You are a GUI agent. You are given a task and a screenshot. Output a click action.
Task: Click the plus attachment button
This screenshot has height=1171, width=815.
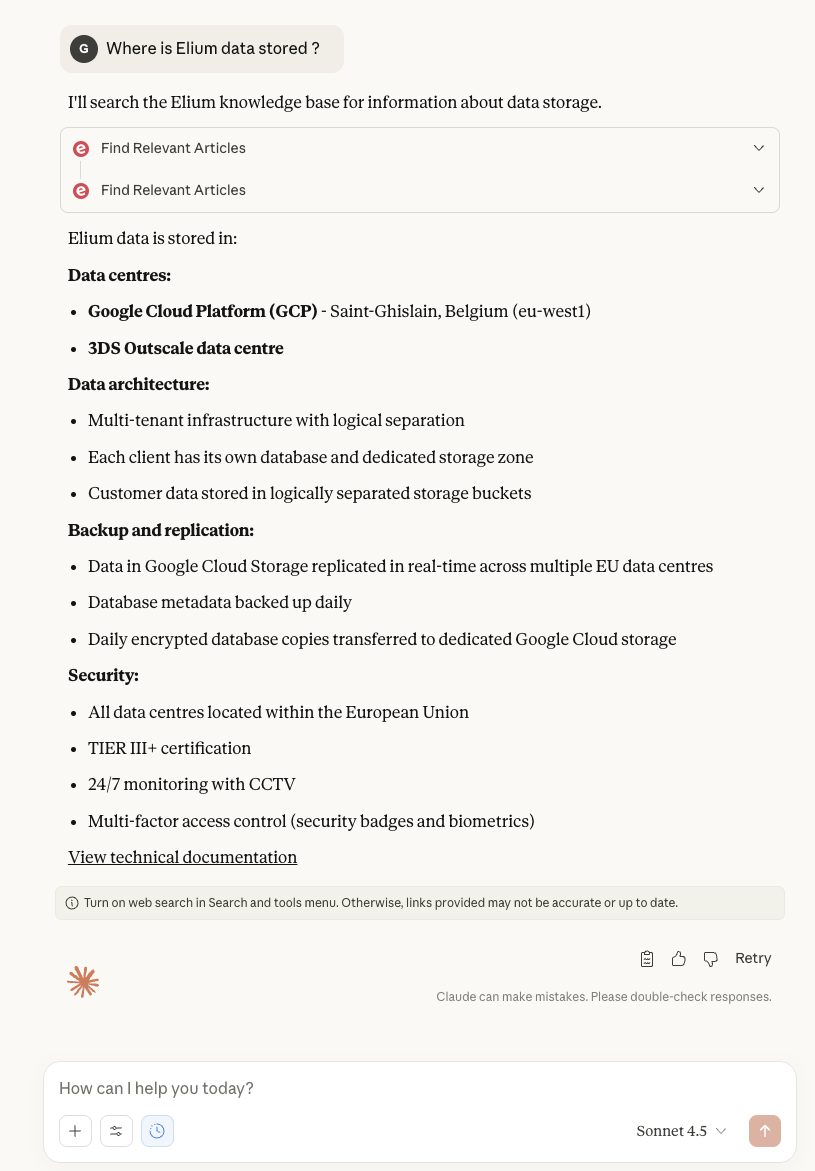(75, 1131)
